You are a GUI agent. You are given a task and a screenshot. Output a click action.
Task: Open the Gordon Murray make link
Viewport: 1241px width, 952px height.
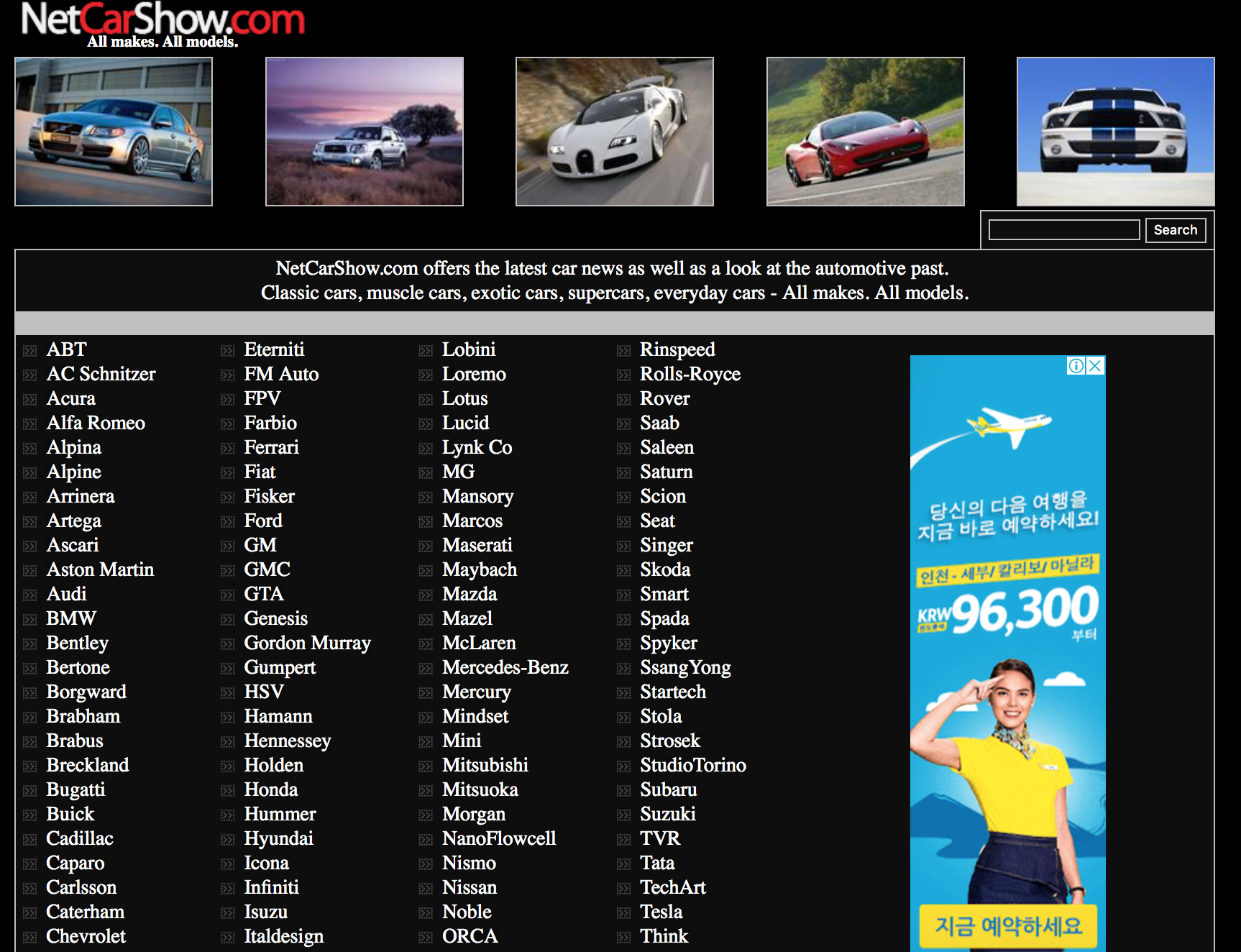(308, 643)
